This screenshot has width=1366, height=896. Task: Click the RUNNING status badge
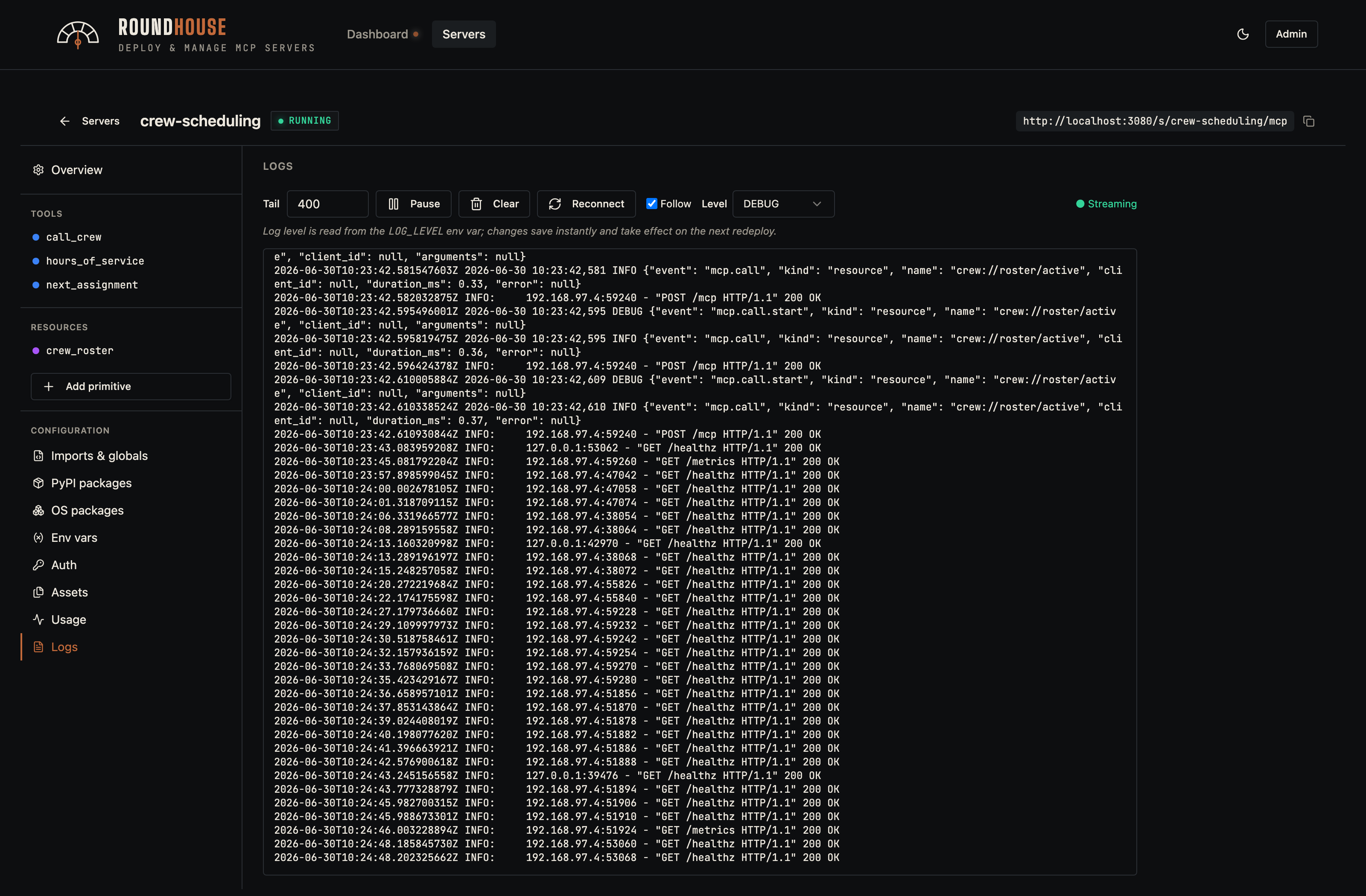(305, 120)
